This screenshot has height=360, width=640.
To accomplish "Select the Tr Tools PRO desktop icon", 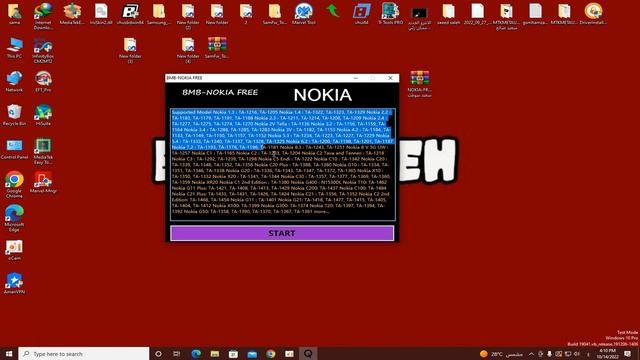I will coord(391,14).
